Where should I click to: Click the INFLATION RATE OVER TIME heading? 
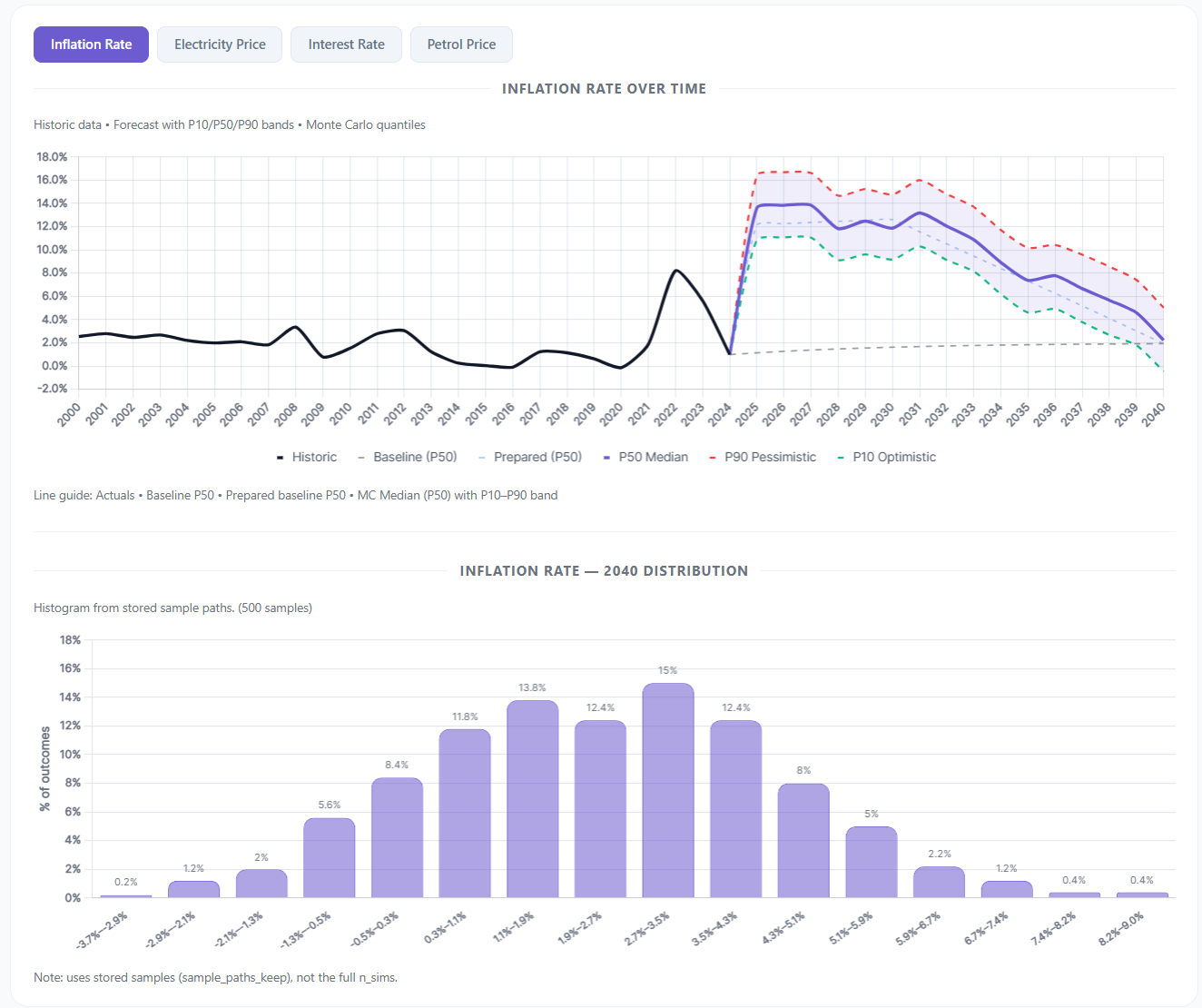(604, 88)
